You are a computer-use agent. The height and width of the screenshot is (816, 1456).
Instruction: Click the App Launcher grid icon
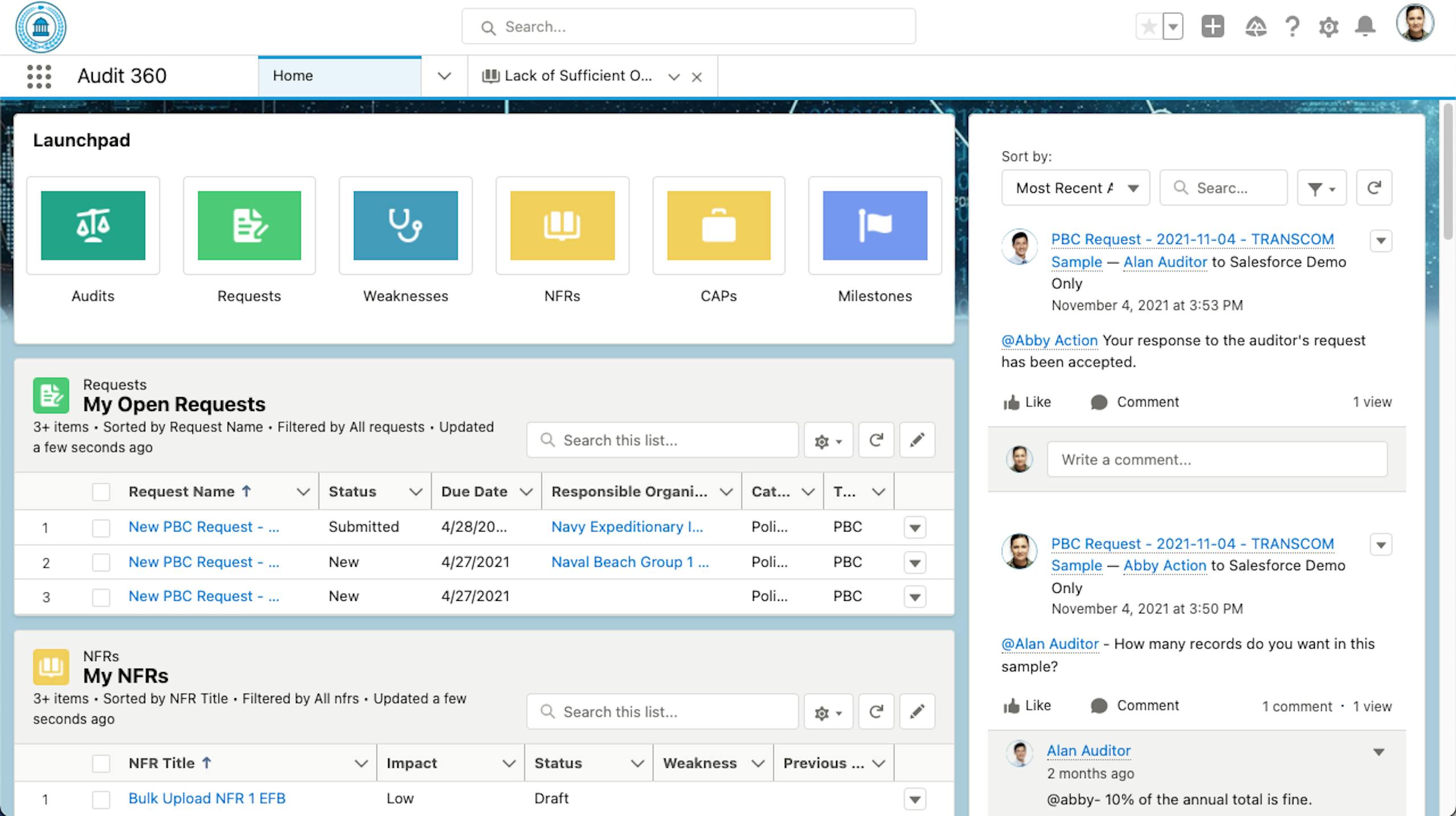(39, 76)
